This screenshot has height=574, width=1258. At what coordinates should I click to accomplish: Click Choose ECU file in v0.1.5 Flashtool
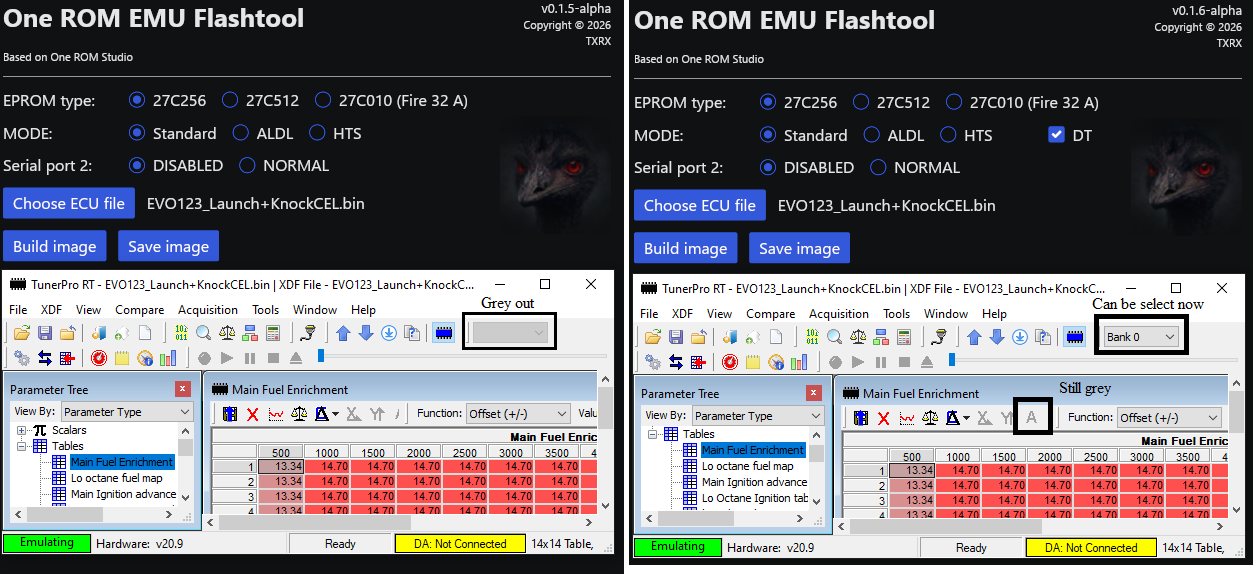(x=69, y=203)
